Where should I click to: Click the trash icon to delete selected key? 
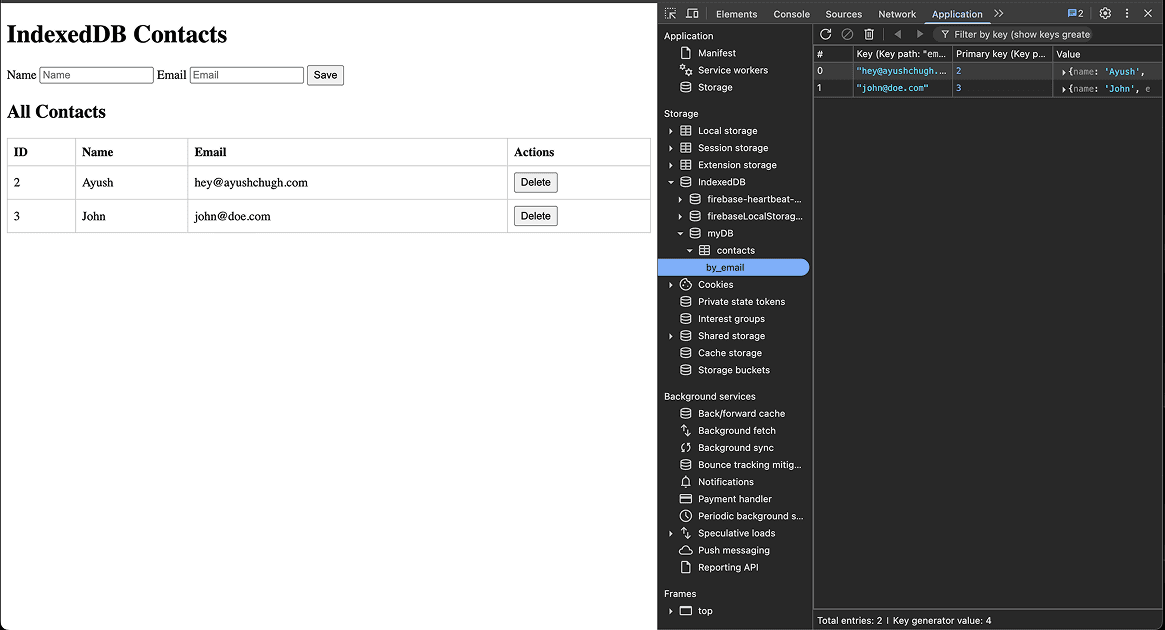(x=868, y=34)
